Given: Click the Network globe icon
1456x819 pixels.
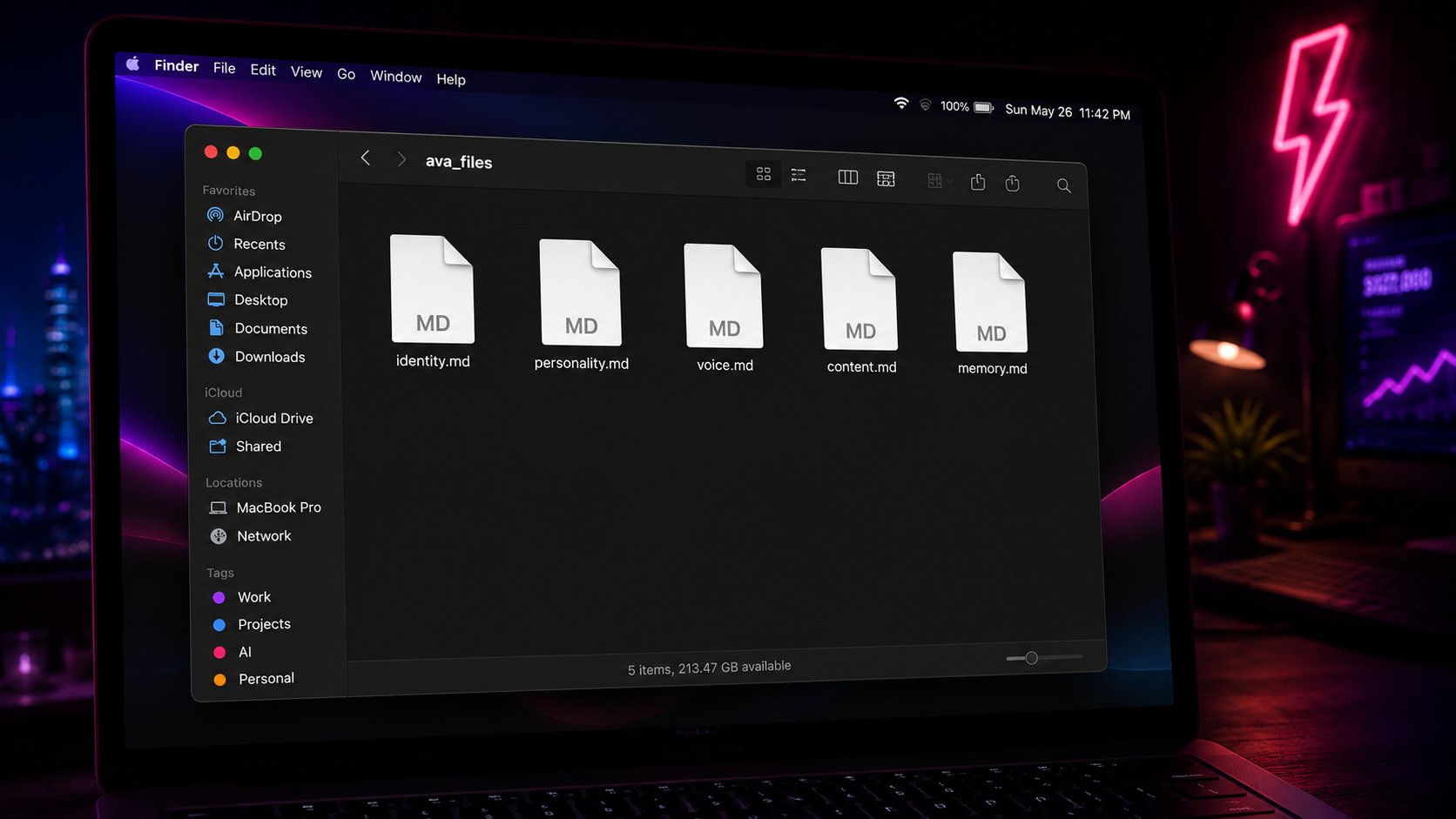Looking at the screenshot, I should (219, 536).
